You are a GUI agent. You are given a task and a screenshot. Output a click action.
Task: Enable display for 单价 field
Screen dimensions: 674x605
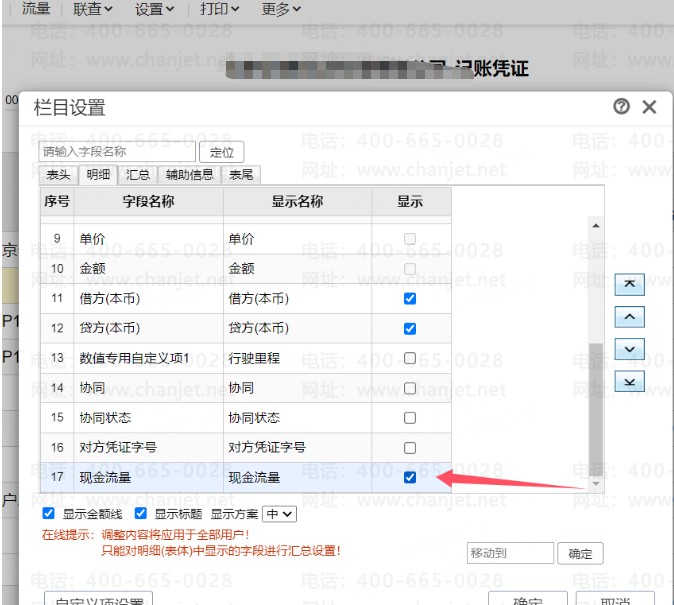pyautogui.click(x=410, y=239)
